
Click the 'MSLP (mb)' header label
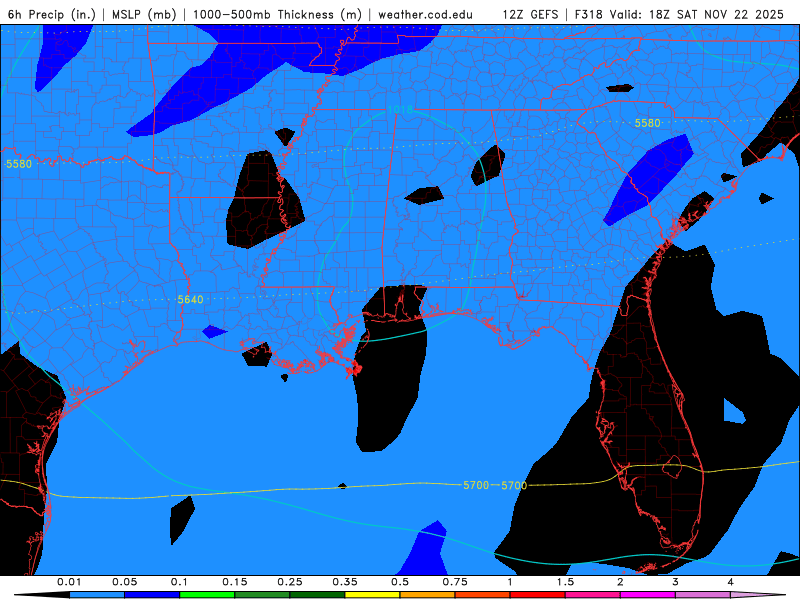(x=144, y=14)
